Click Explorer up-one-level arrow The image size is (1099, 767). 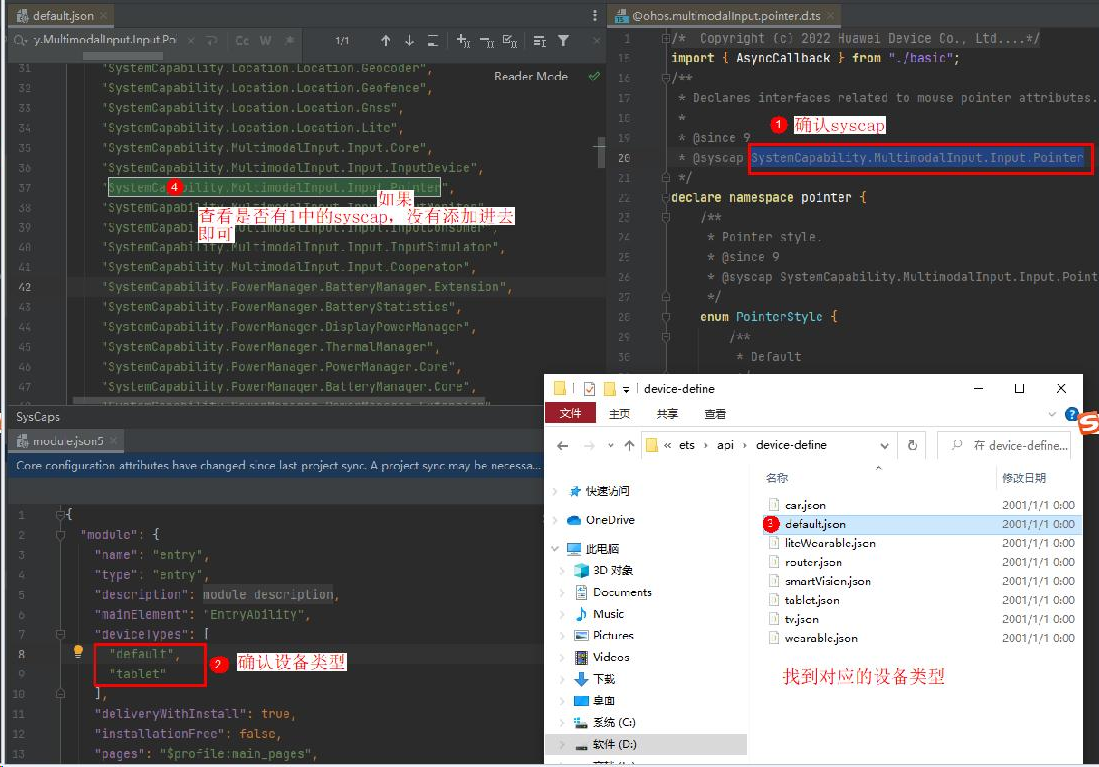point(629,445)
